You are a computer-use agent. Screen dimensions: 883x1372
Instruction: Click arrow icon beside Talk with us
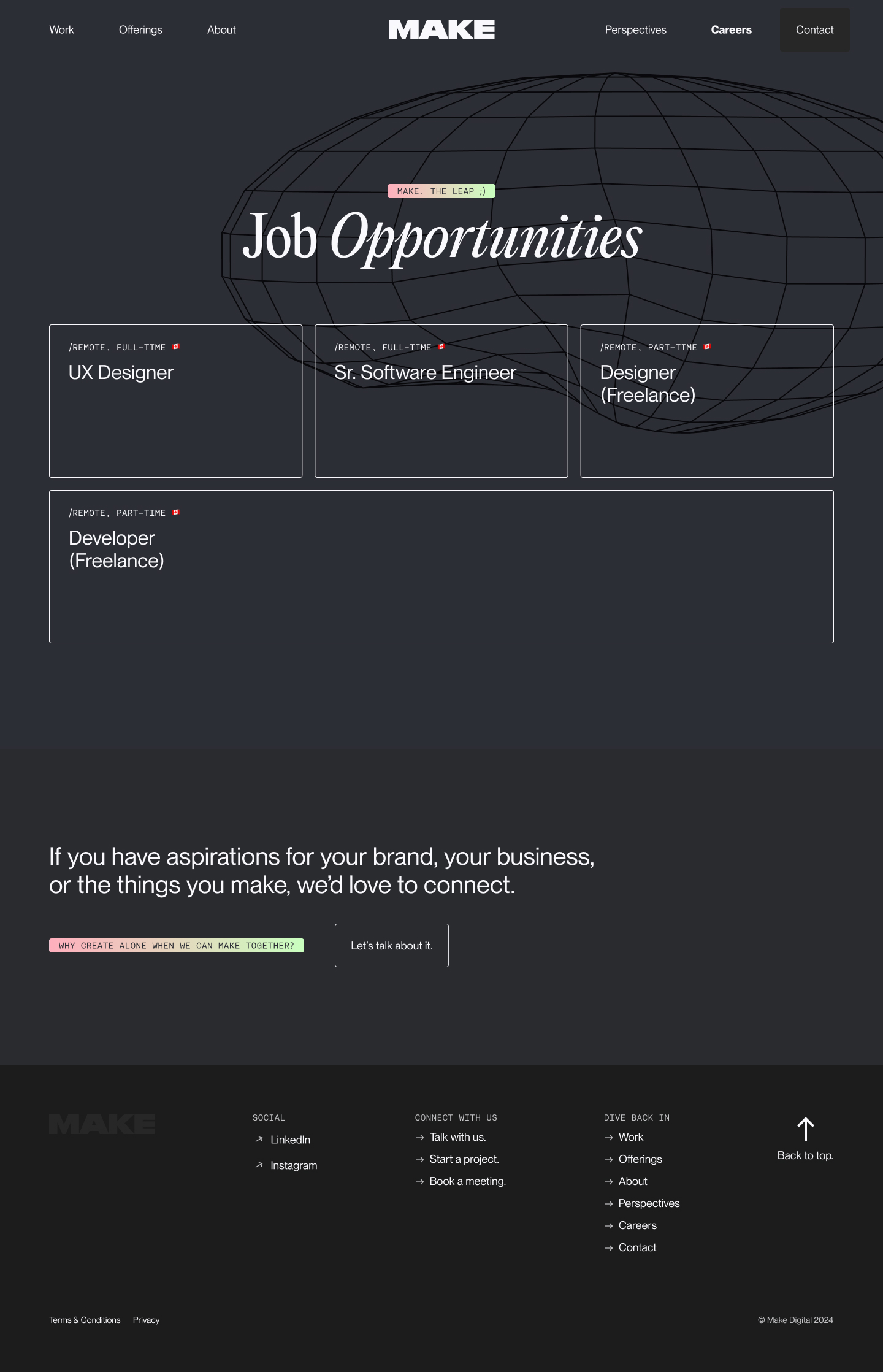coord(419,1138)
